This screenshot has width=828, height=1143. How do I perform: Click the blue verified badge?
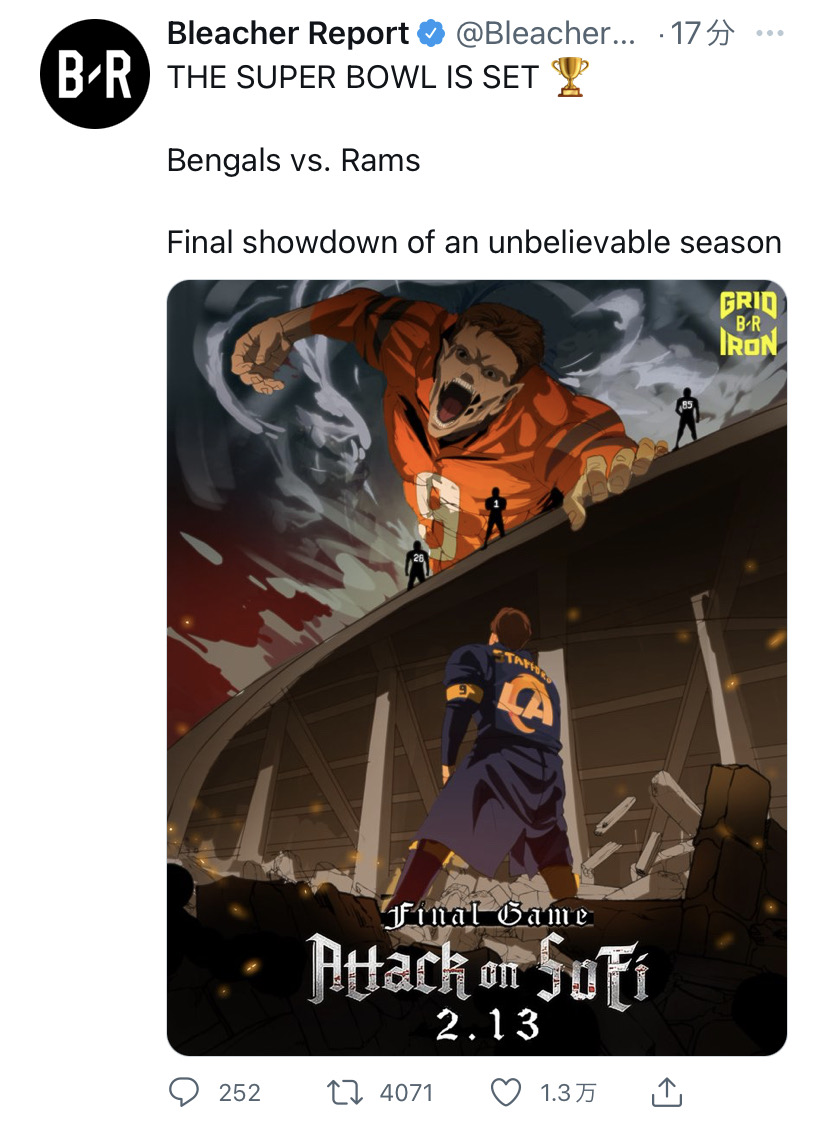431,34
